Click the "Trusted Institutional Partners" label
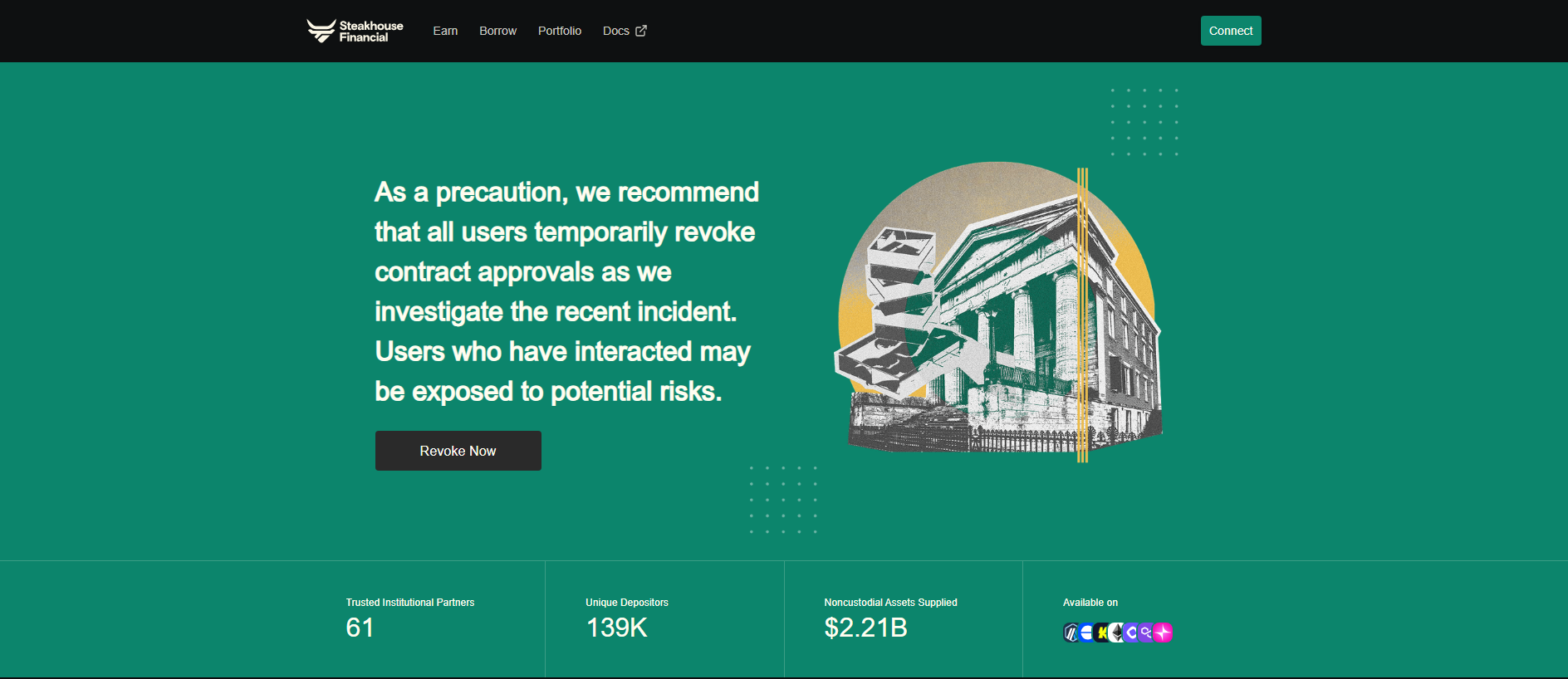This screenshot has width=1568, height=679. coord(410,603)
